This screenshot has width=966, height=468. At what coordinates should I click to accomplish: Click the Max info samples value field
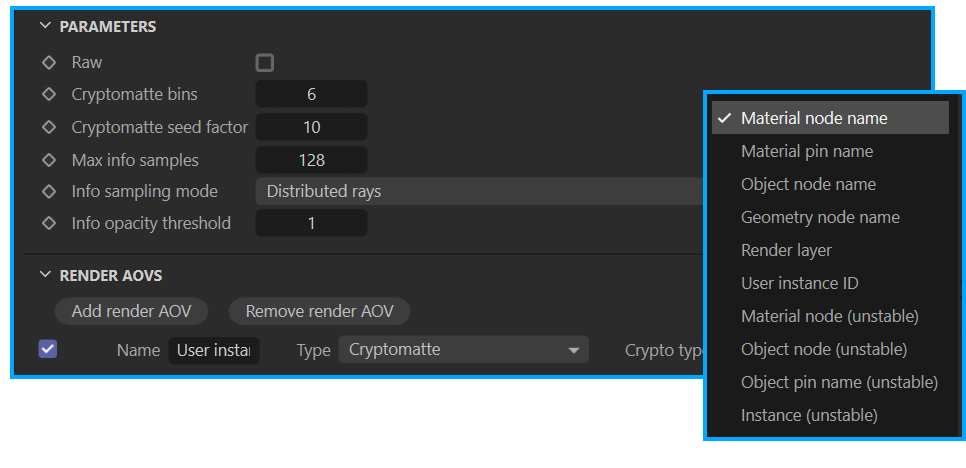click(x=311, y=160)
